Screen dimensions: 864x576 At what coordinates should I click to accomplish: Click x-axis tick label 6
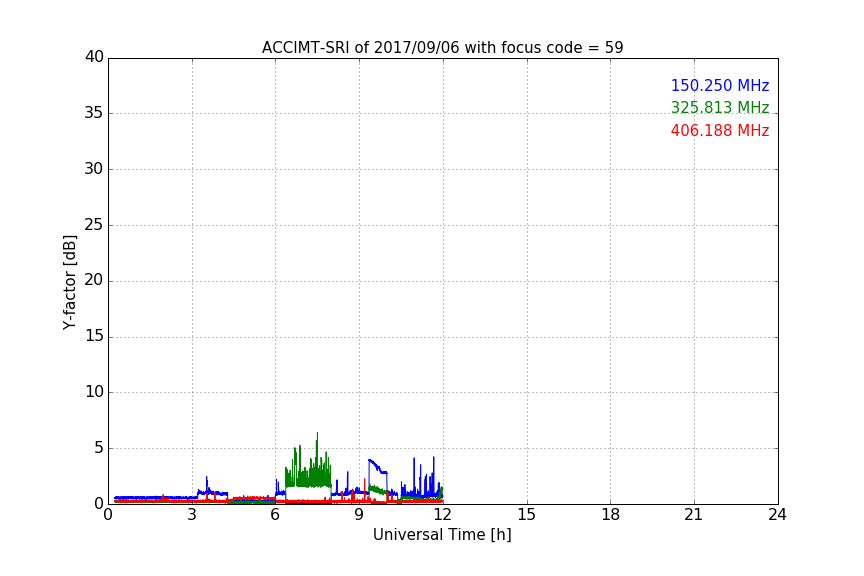click(275, 515)
